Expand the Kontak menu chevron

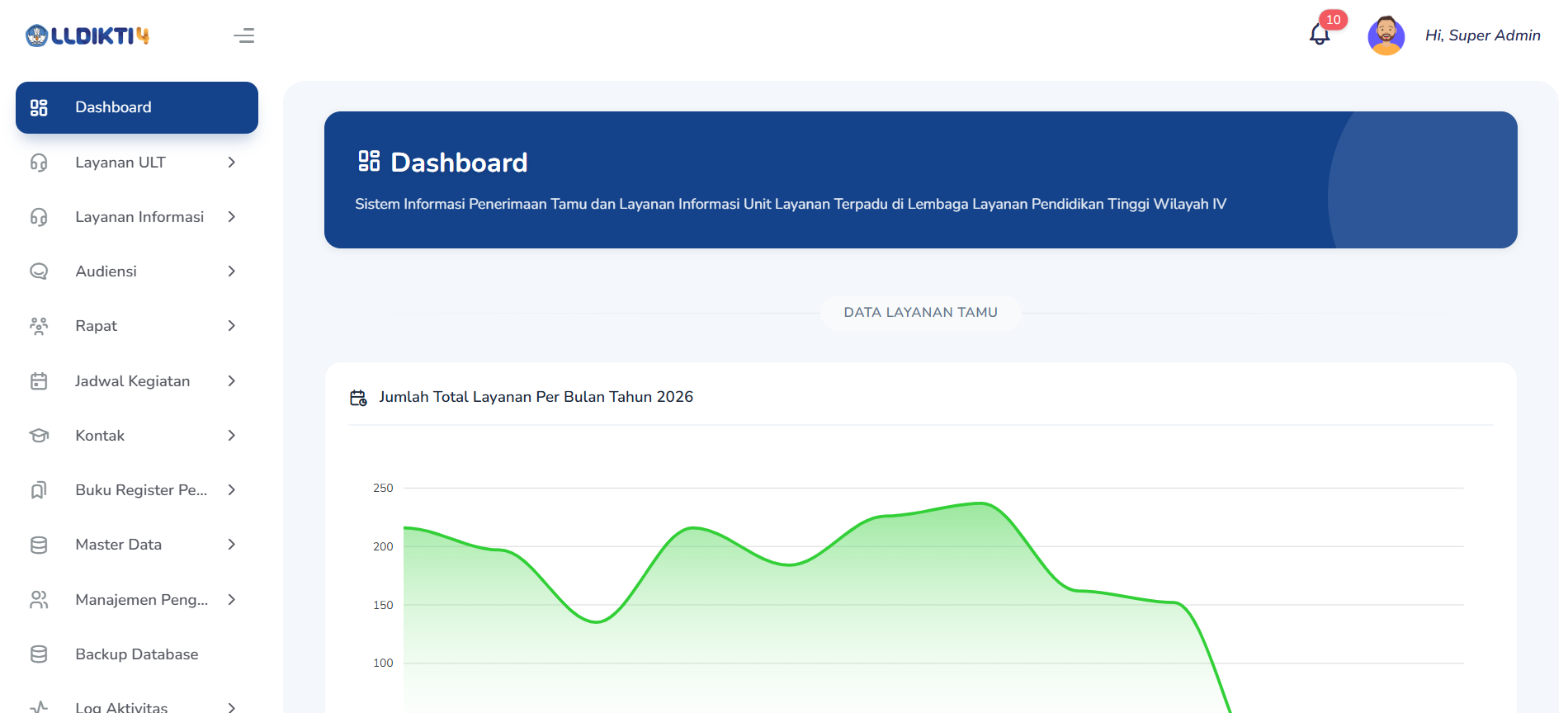click(x=232, y=436)
